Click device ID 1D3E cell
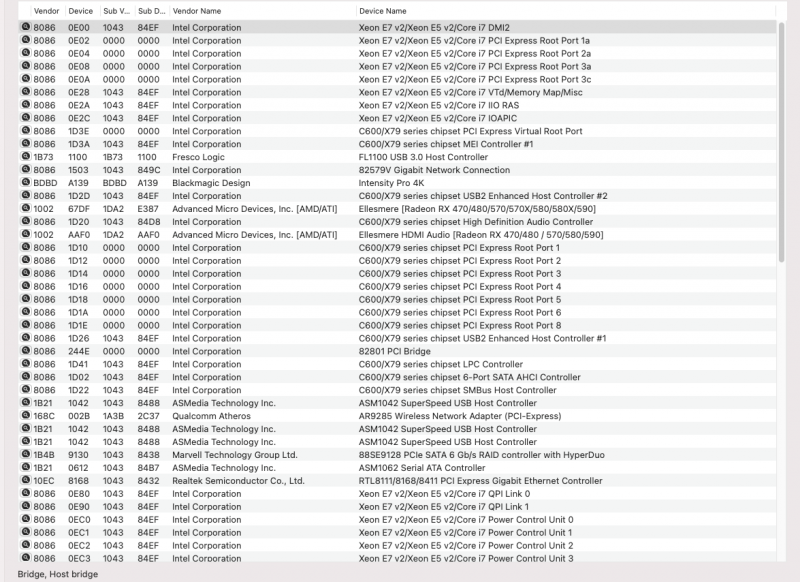The image size is (800, 582). (79, 131)
